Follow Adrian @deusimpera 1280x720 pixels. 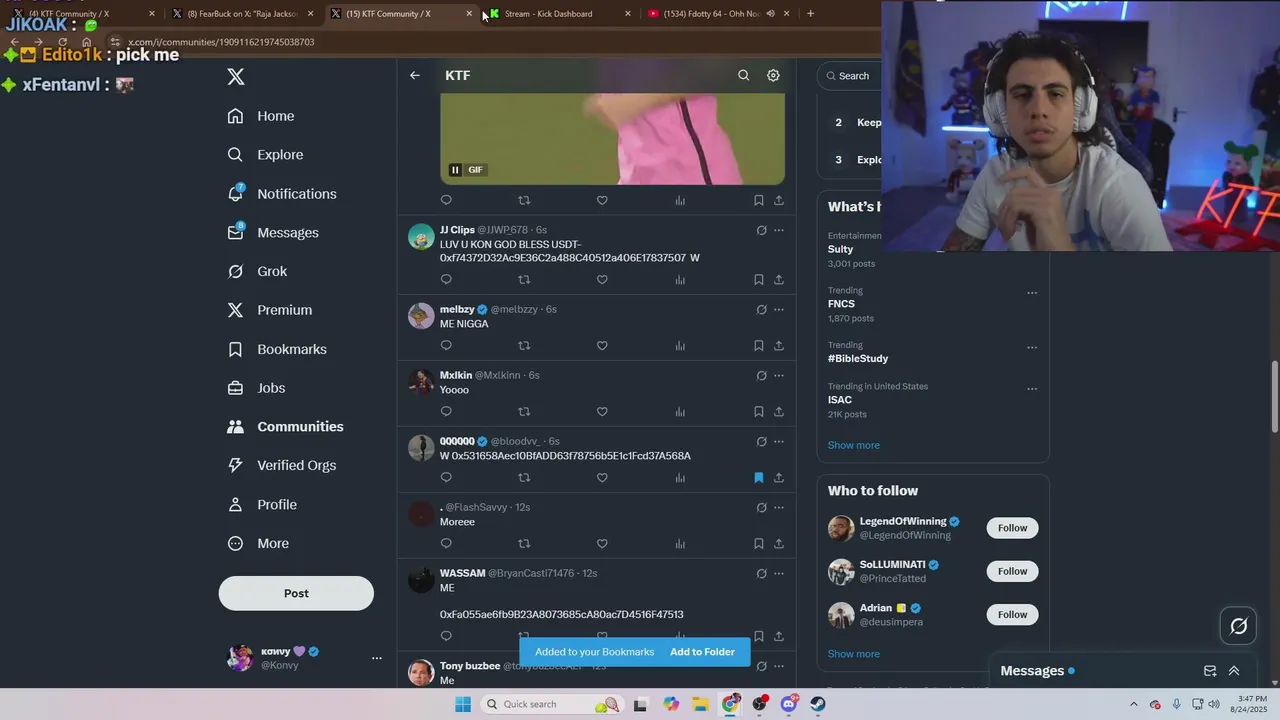coord(1012,614)
